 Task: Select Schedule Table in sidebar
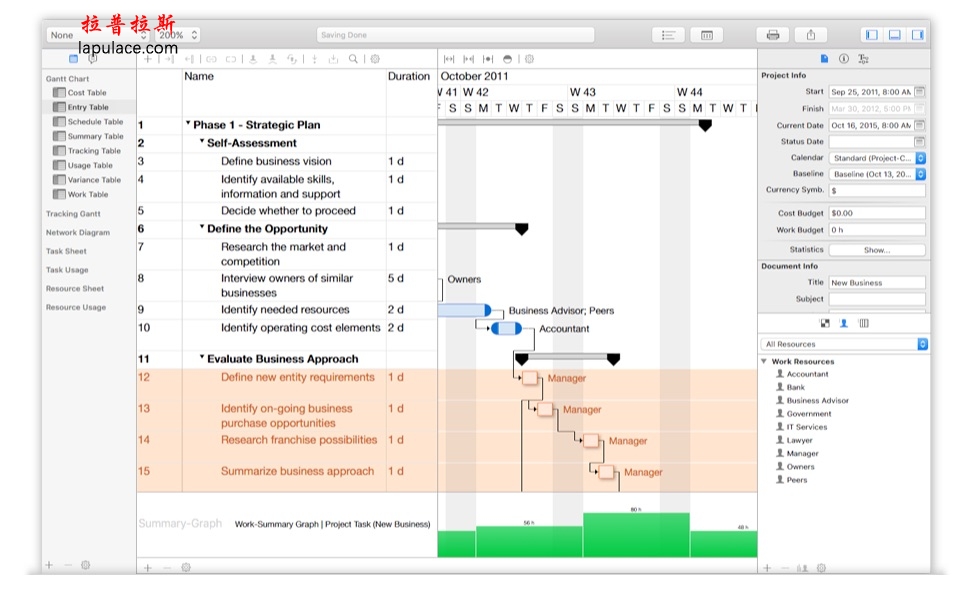(95, 122)
